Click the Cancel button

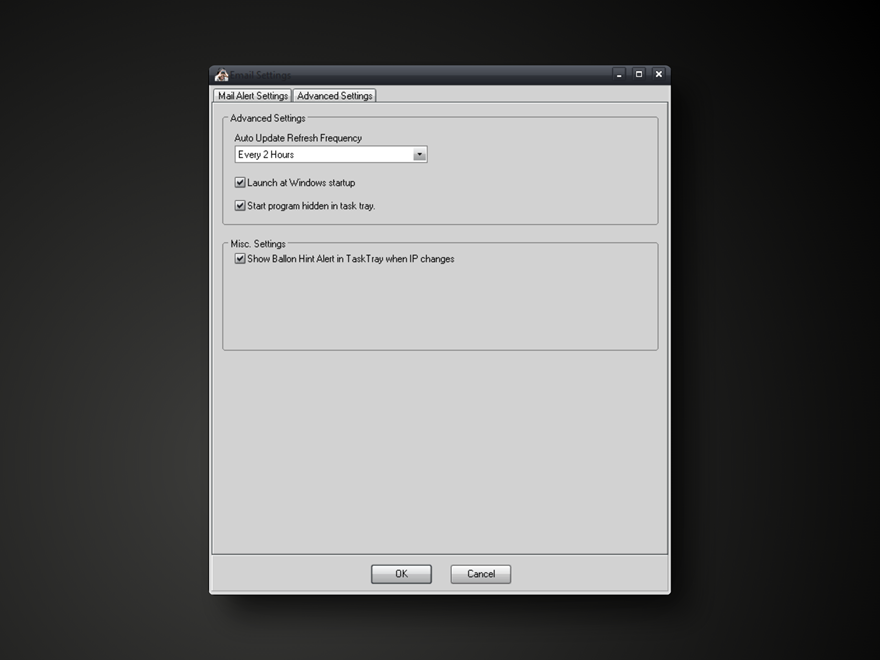[x=480, y=574]
